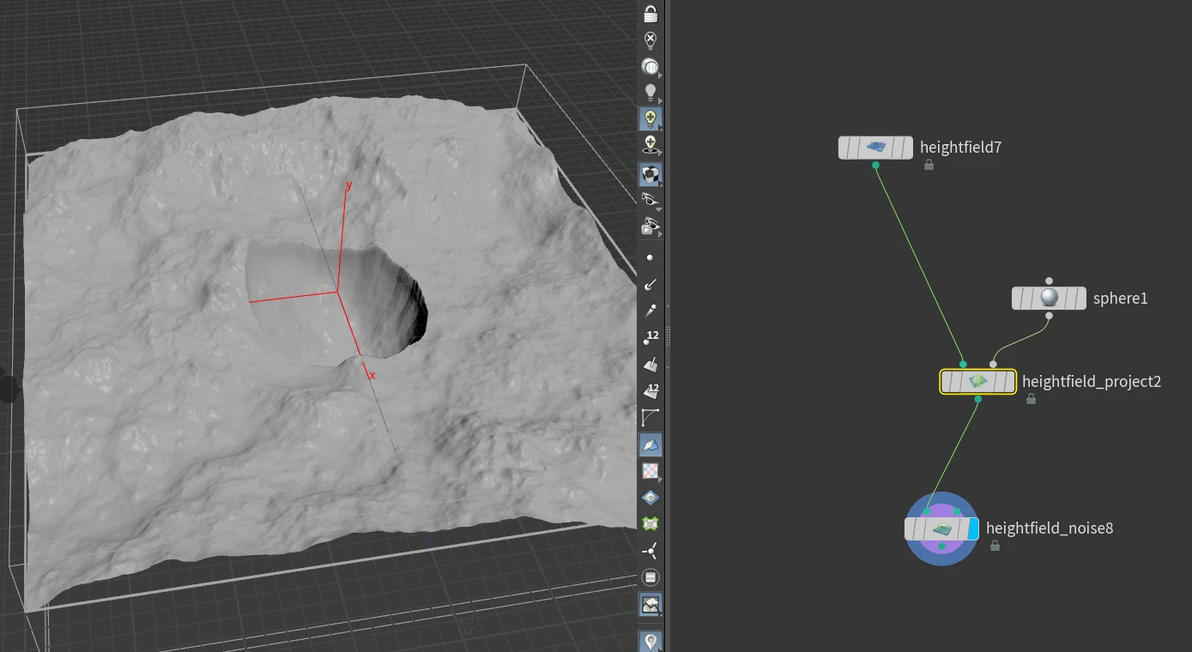Toggle the checkered cube material display
The height and width of the screenshot is (652, 1192).
tap(650, 174)
